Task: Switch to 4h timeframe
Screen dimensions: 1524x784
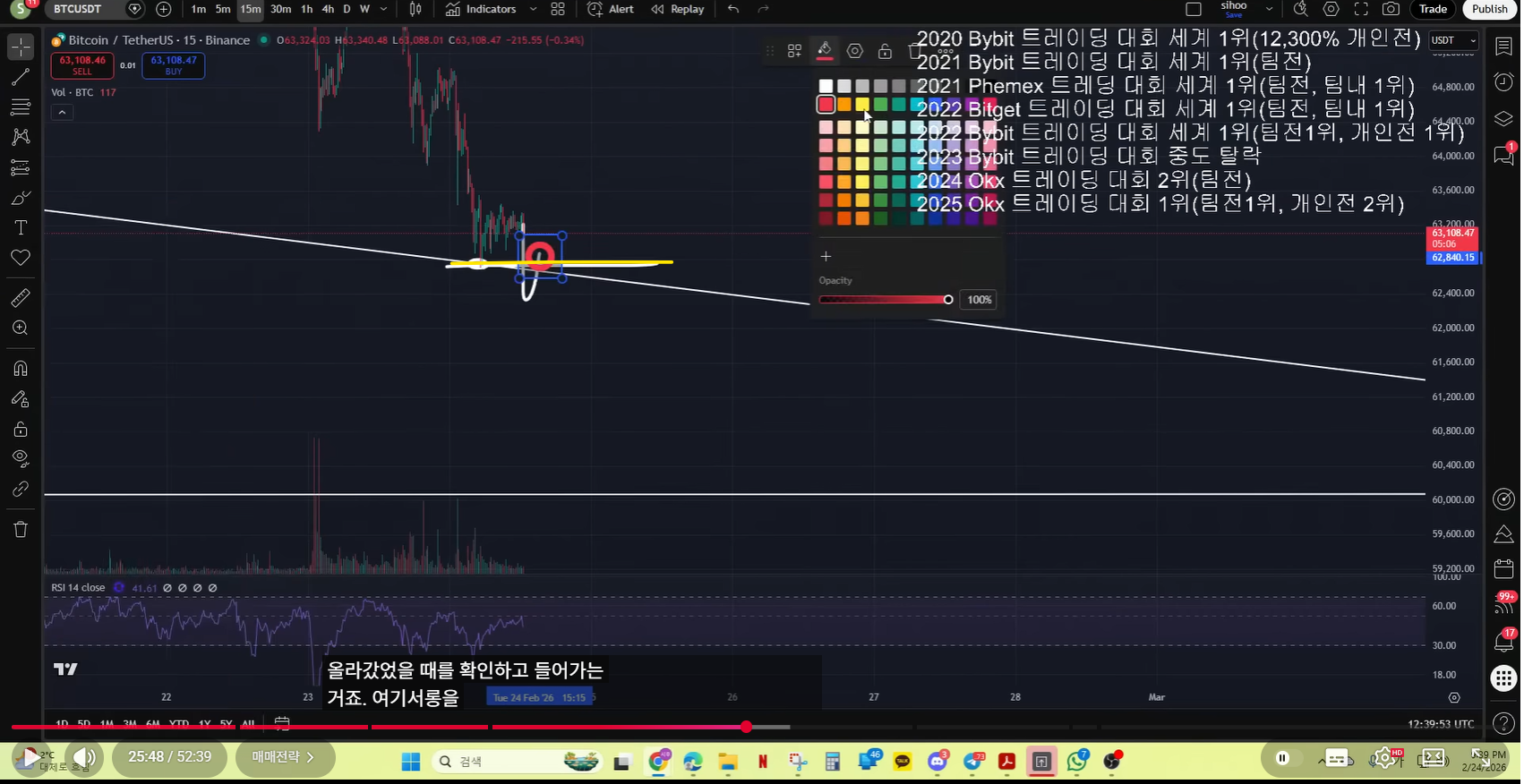Action: coord(328,9)
